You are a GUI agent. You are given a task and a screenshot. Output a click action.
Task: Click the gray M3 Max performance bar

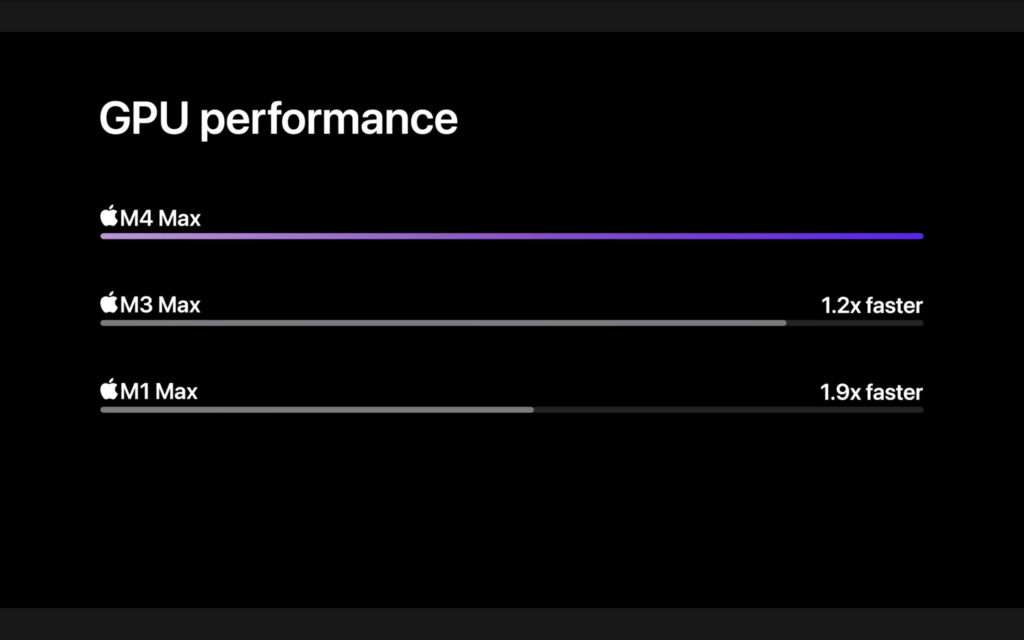pos(443,323)
